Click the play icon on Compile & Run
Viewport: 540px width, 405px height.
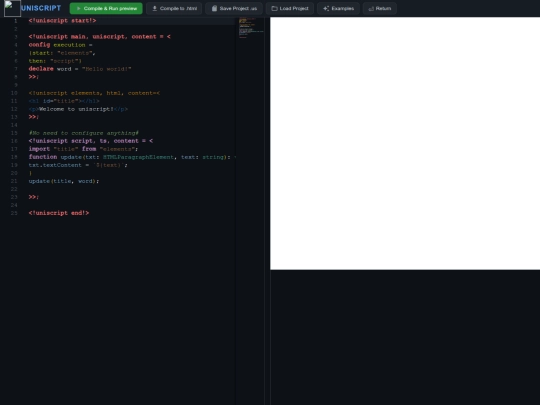(79, 8)
